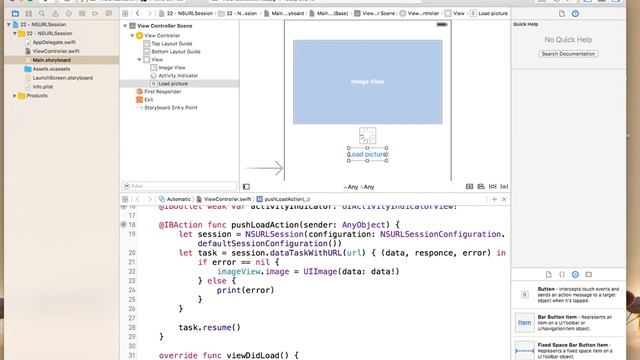Show the Code Snippet library
Image resolution: width=640 pixels, height=360 pixels.
tap(562, 274)
